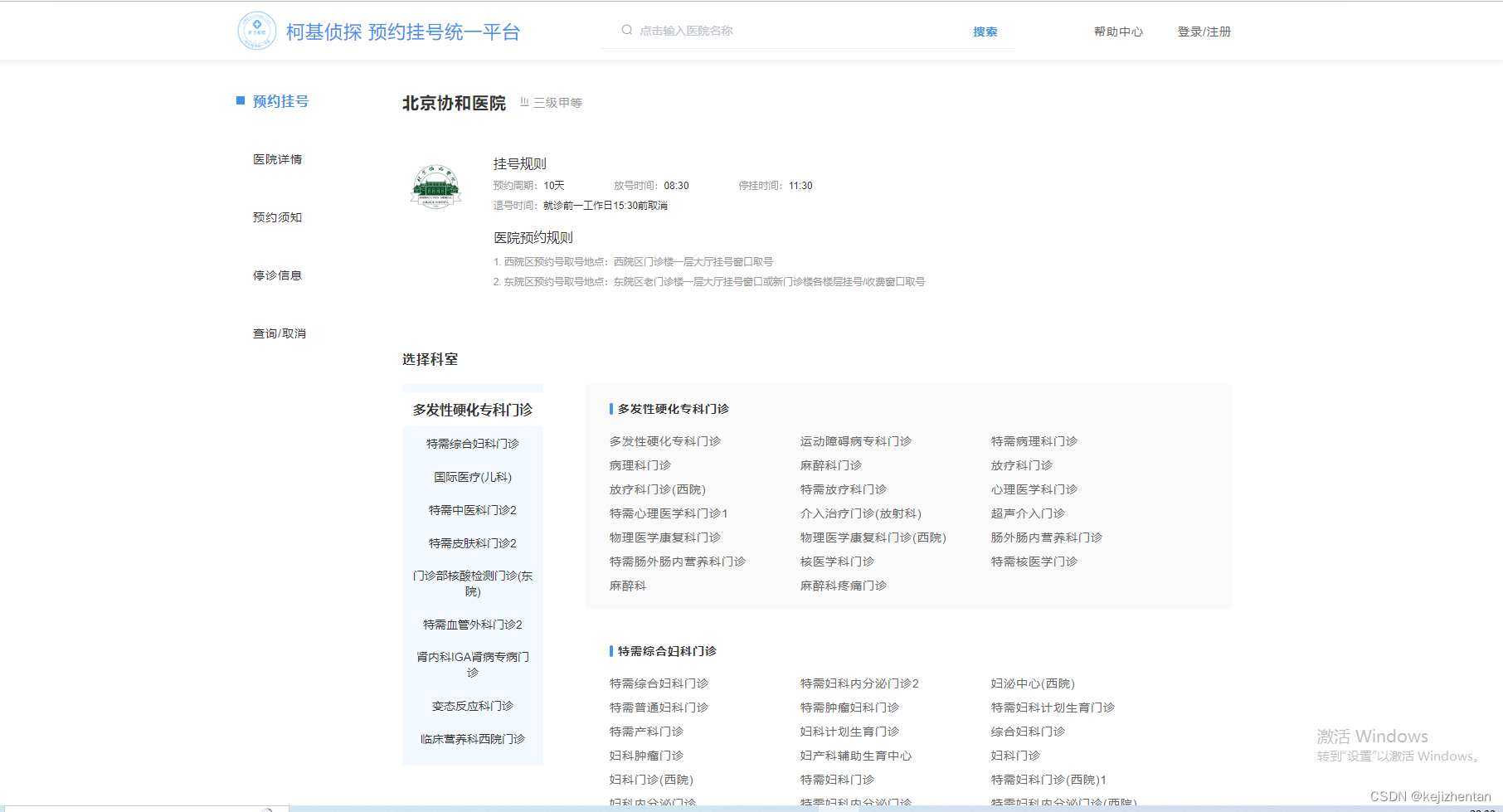Viewport: 1503px width, 812px height.
Task: Click 病理科门诊 department link
Action: [x=640, y=465]
